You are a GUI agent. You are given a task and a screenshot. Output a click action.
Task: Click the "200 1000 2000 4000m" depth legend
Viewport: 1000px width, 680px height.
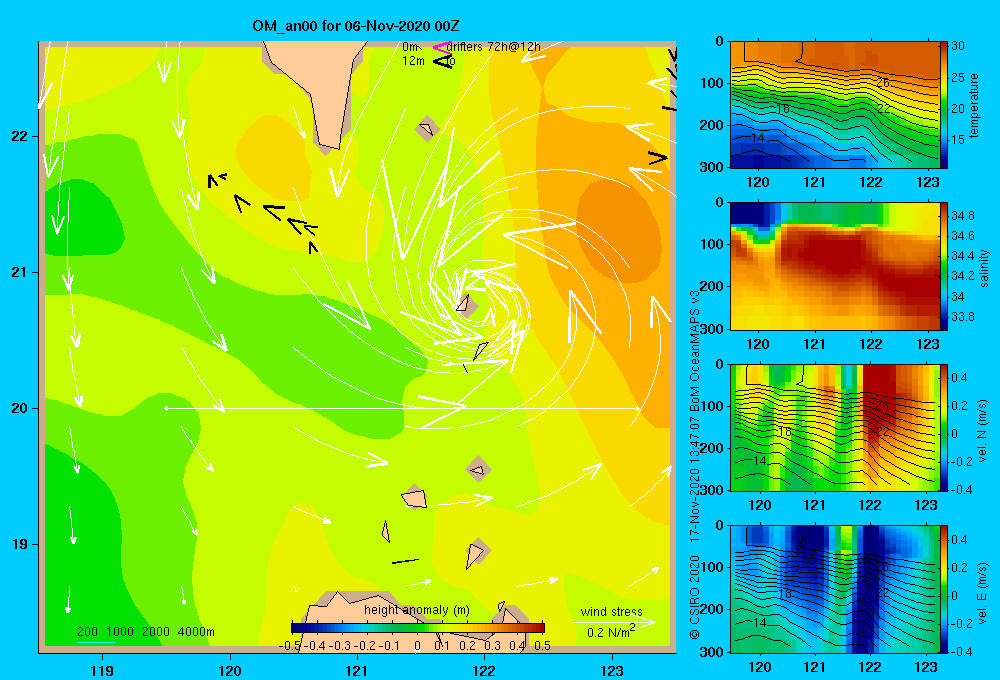point(145,632)
